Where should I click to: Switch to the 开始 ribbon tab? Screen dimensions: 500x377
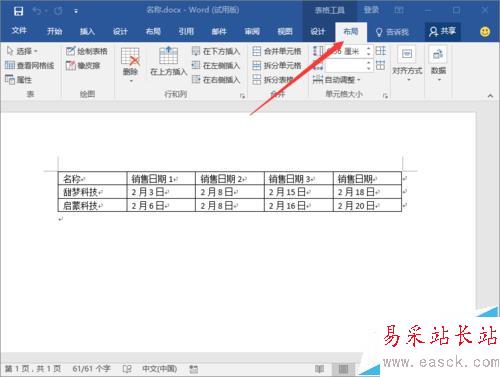[x=54, y=31]
